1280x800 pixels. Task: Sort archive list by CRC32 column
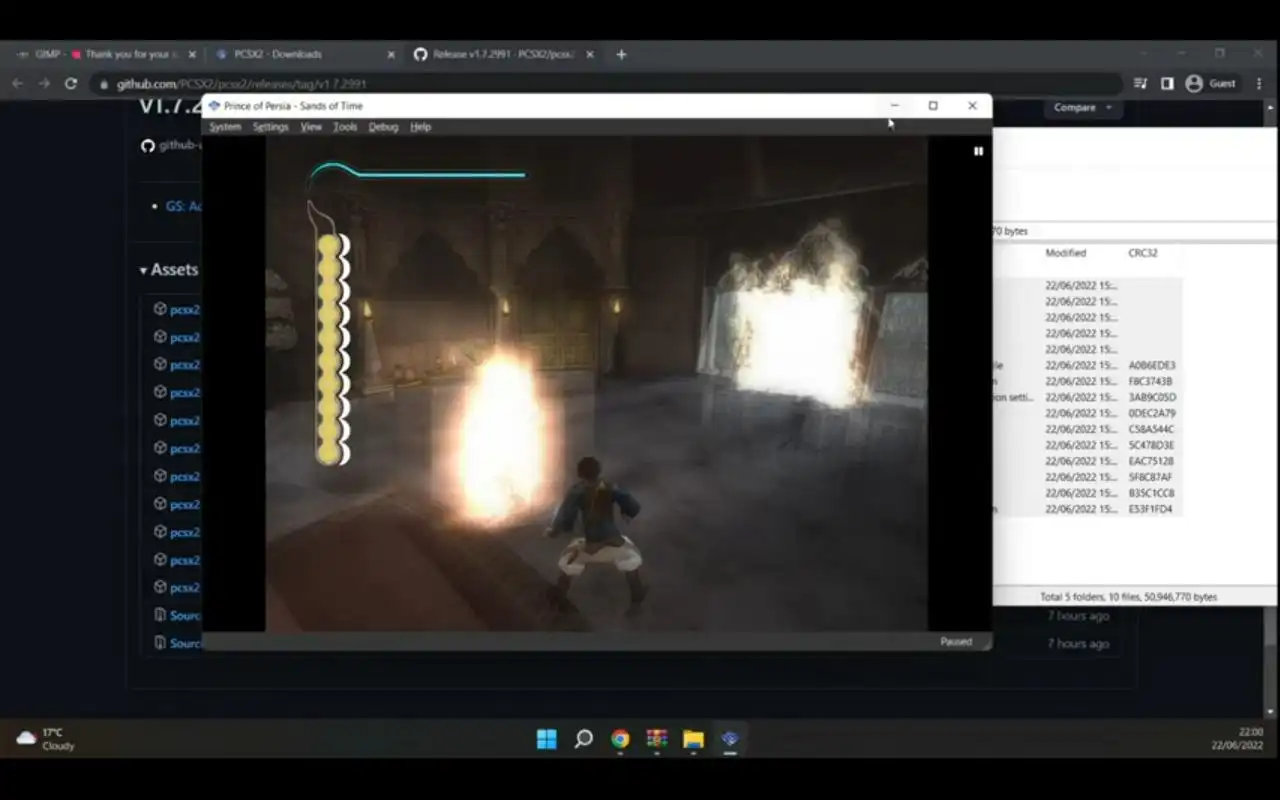[1143, 253]
